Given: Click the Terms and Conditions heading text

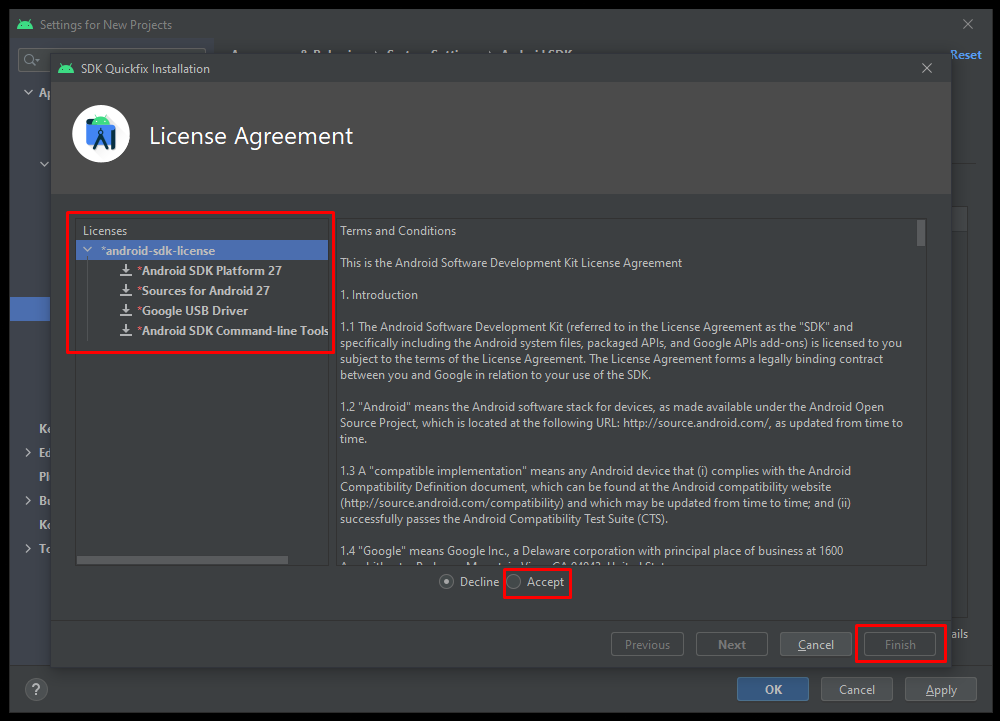Looking at the screenshot, I should 398,231.
